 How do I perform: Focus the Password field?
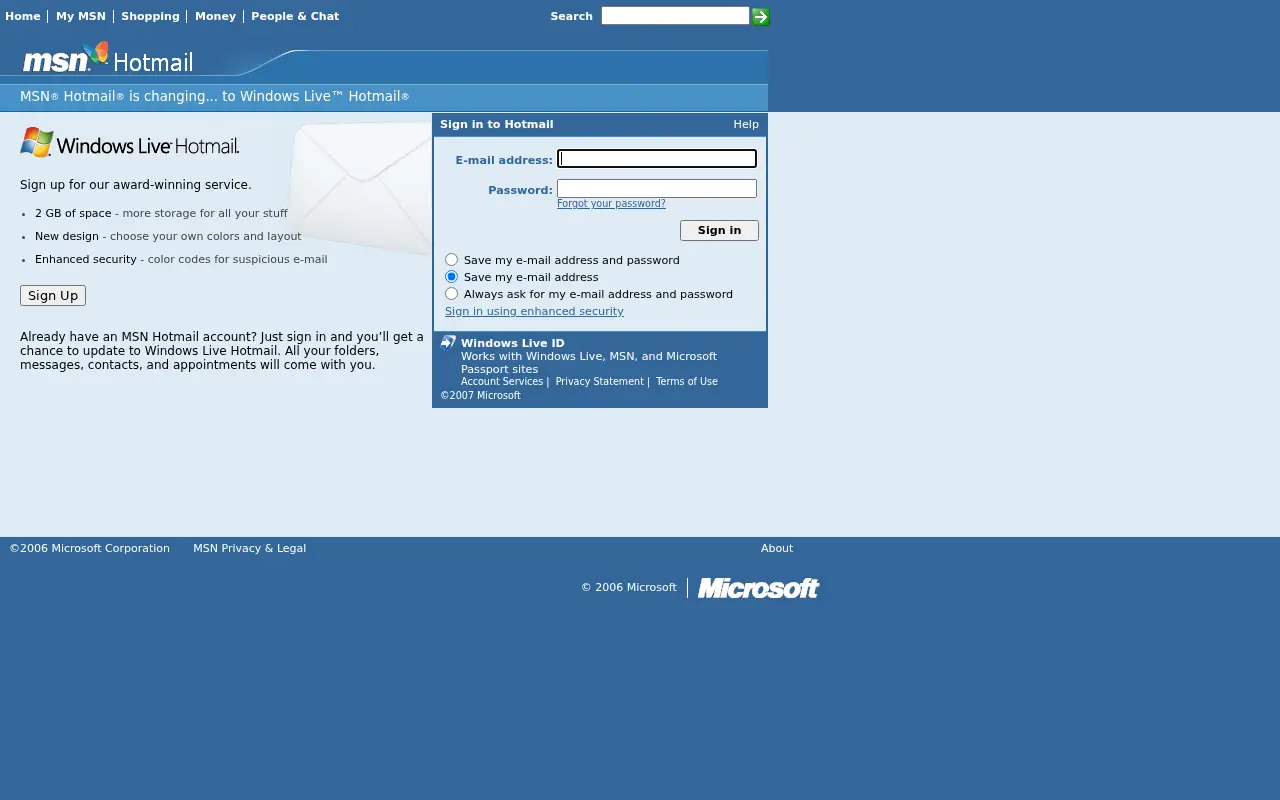tap(657, 188)
